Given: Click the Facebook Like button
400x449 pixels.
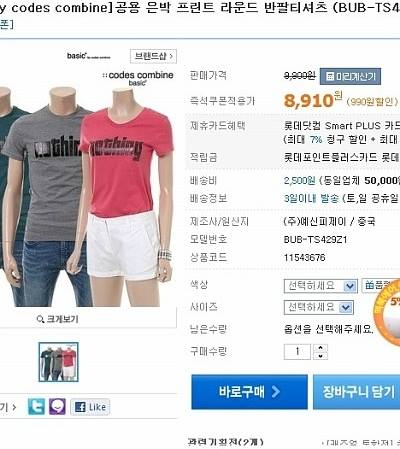Looking at the screenshot, I should point(90,407).
